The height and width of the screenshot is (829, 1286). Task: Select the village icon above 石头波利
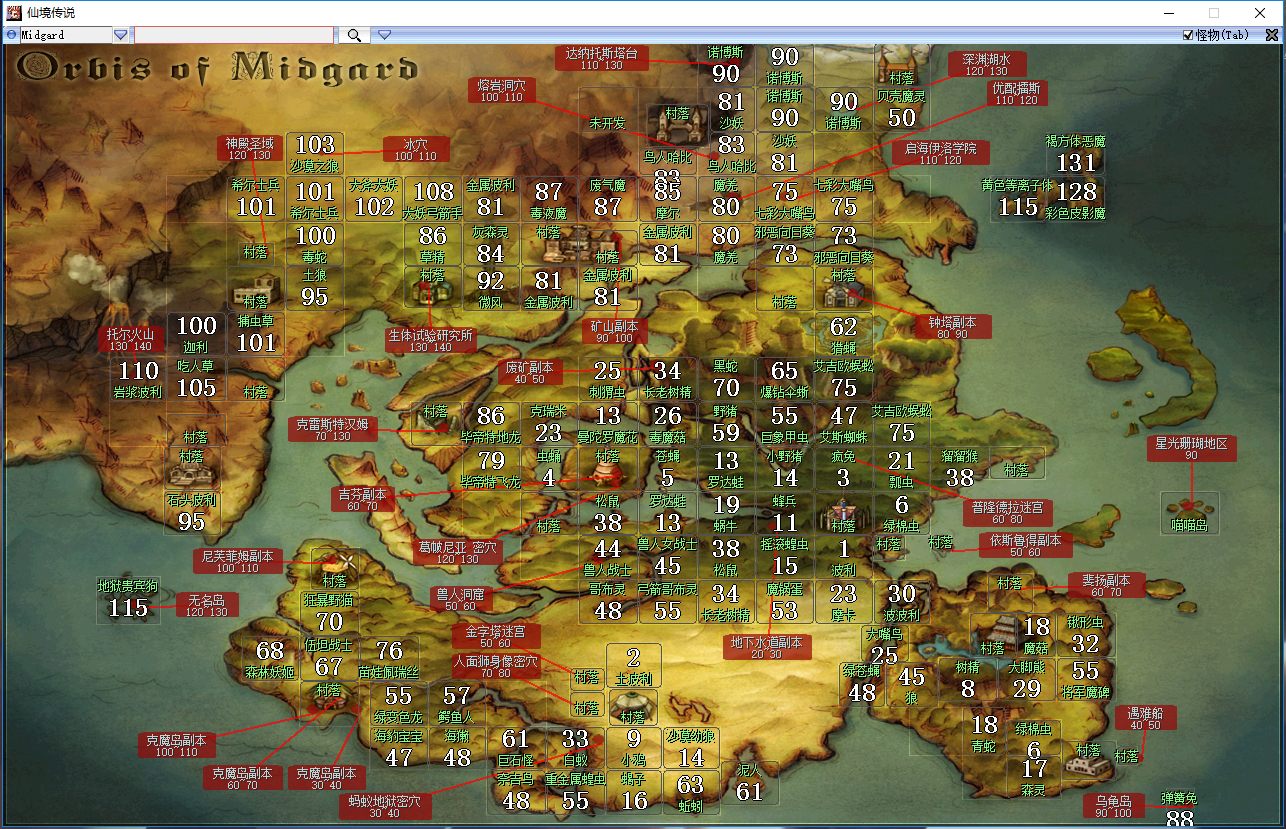(x=192, y=468)
